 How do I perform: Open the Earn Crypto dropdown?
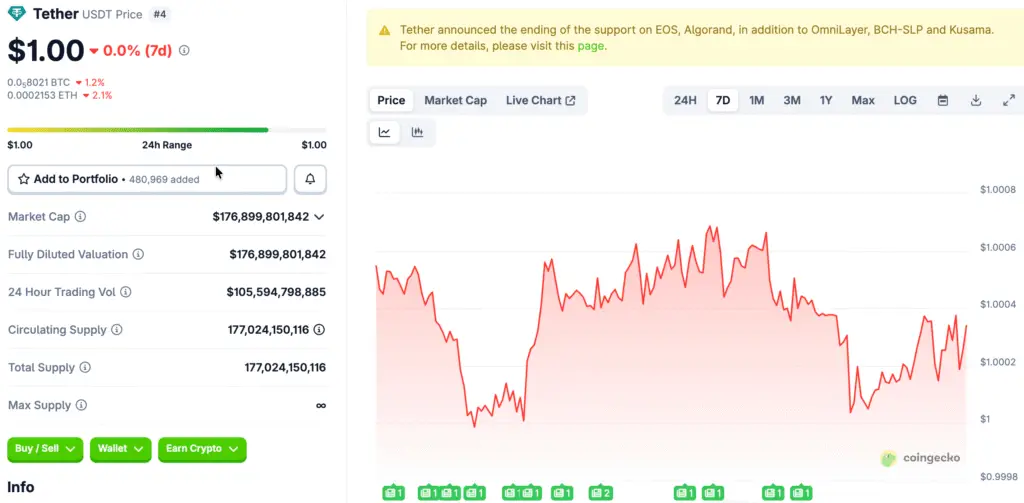click(x=202, y=449)
